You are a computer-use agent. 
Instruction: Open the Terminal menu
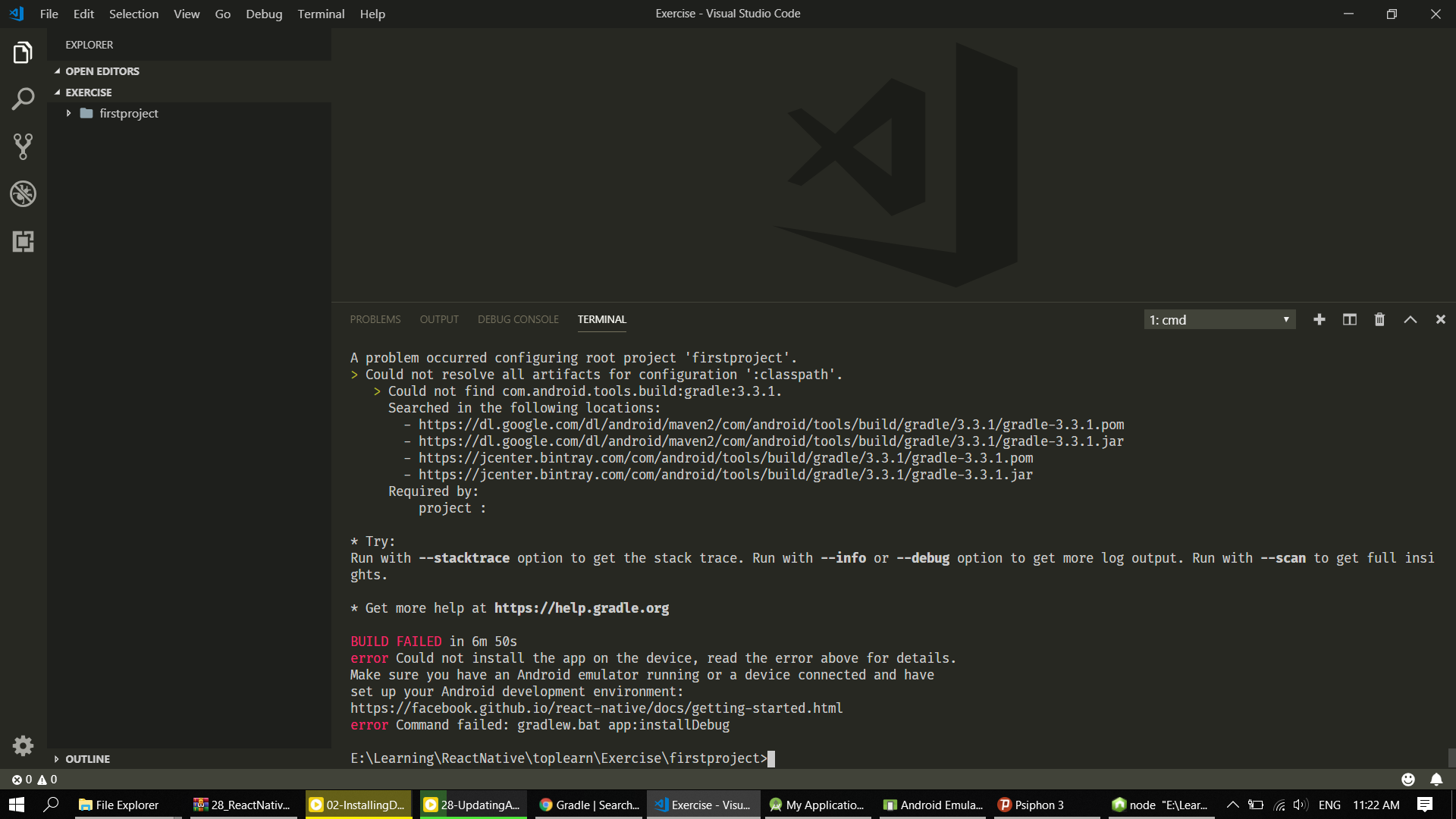[x=321, y=14]
